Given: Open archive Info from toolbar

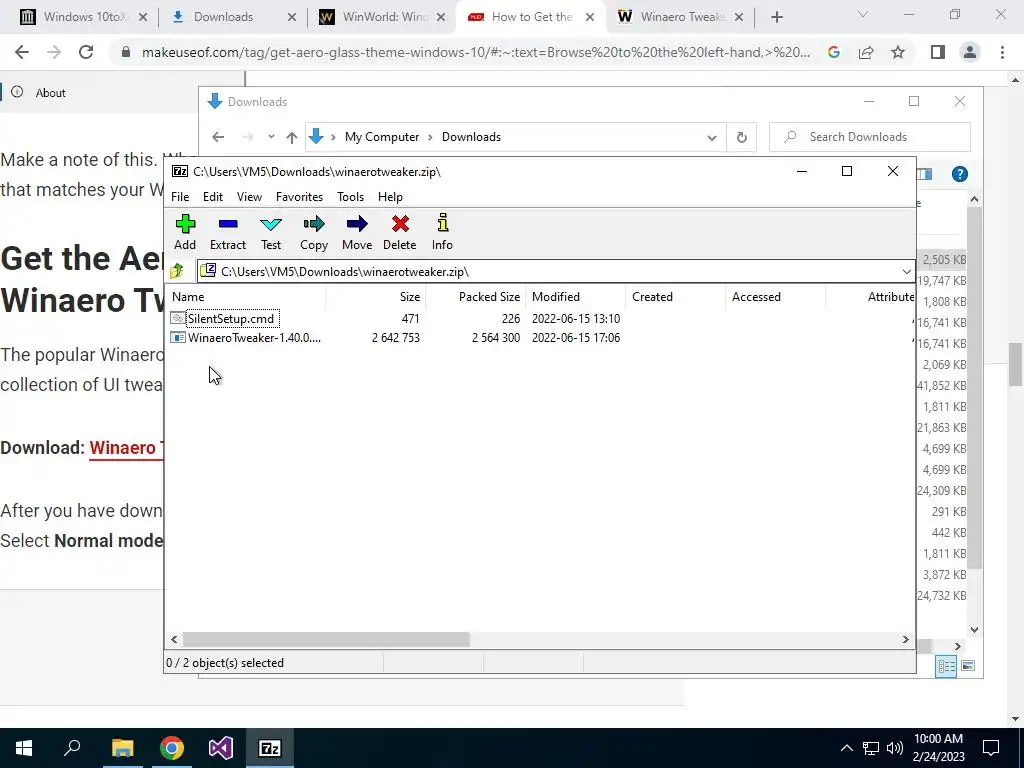Looking at the screenshot, I should 442,232.
